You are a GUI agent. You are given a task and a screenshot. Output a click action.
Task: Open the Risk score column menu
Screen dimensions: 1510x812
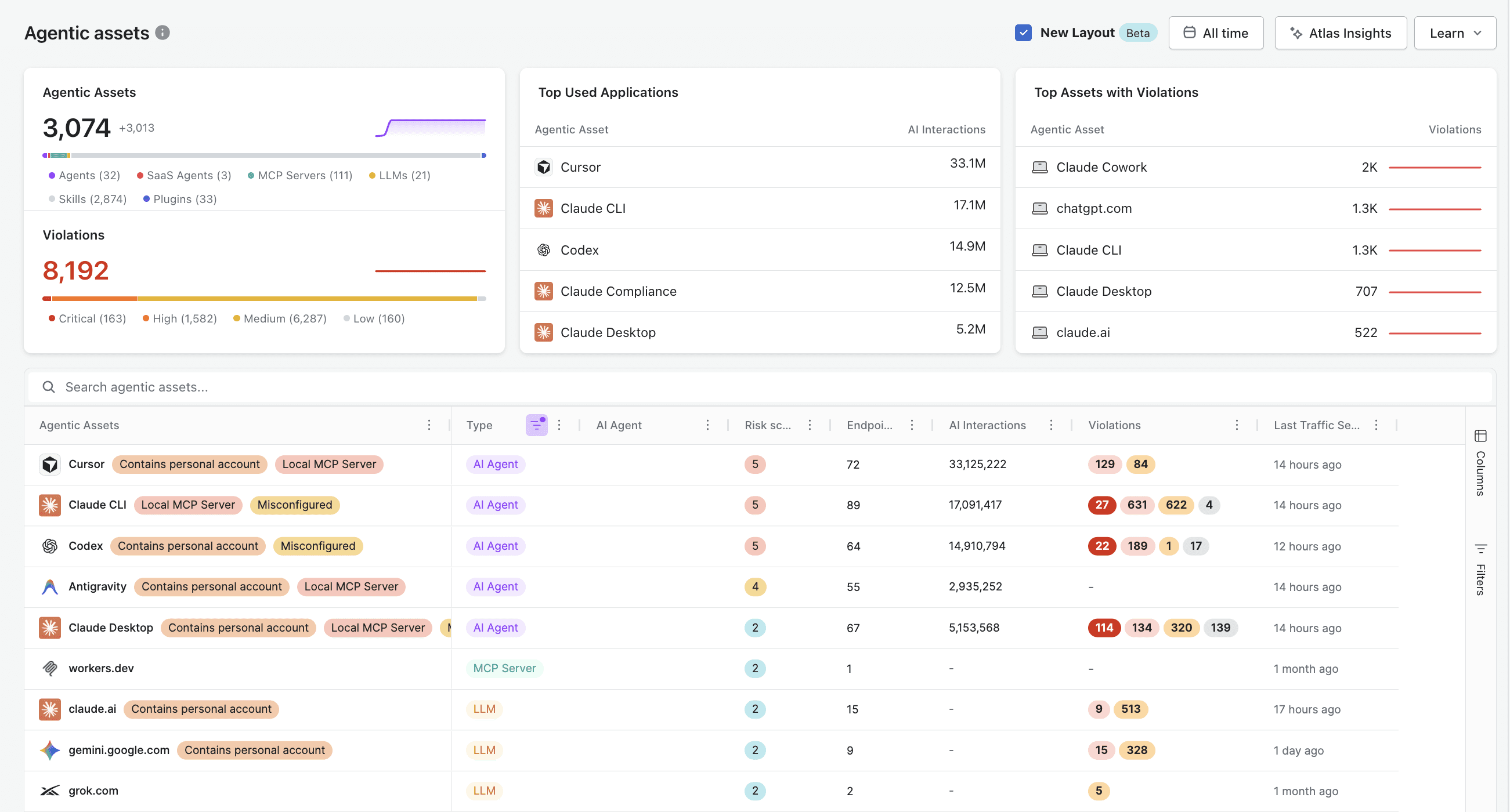[810, 425]
